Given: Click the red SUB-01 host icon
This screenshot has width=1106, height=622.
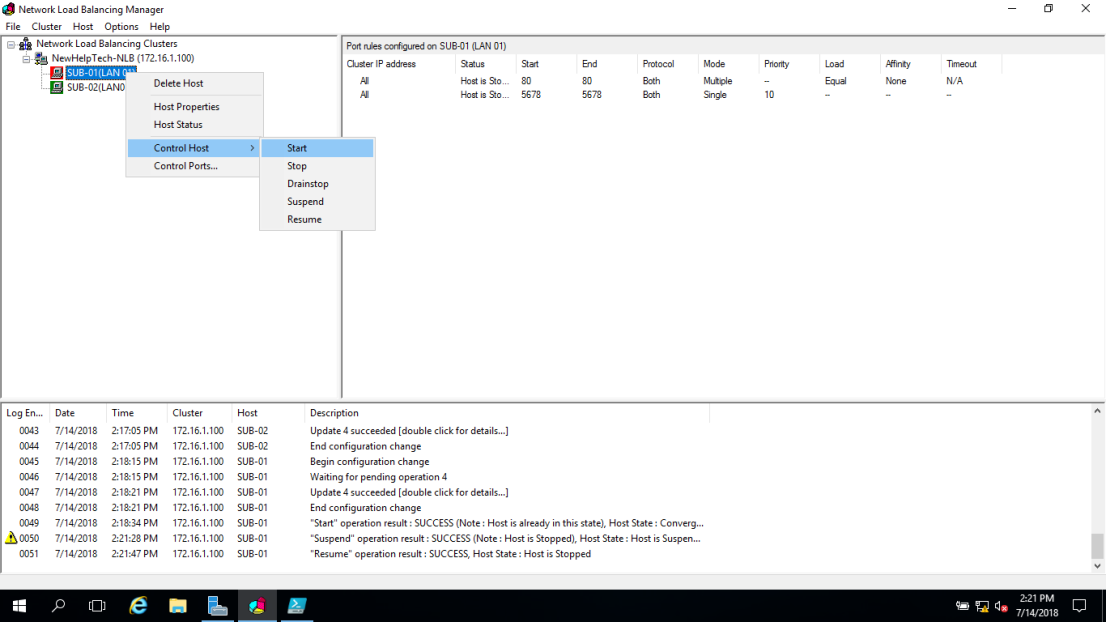Looking at the screenshot, I should point(56,73).
